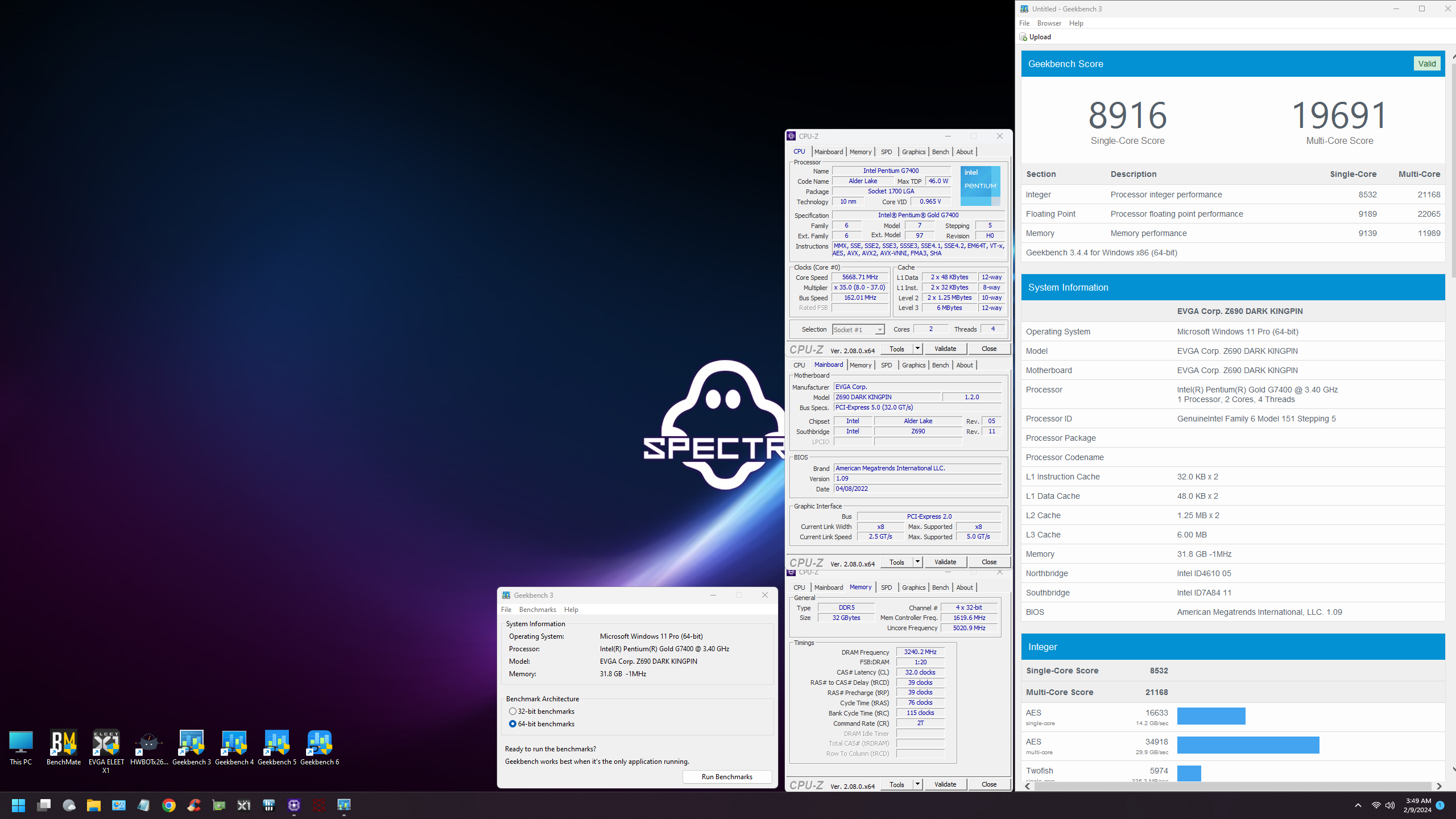Click Core Speed 5668.71 MHz field

[861, 278]
